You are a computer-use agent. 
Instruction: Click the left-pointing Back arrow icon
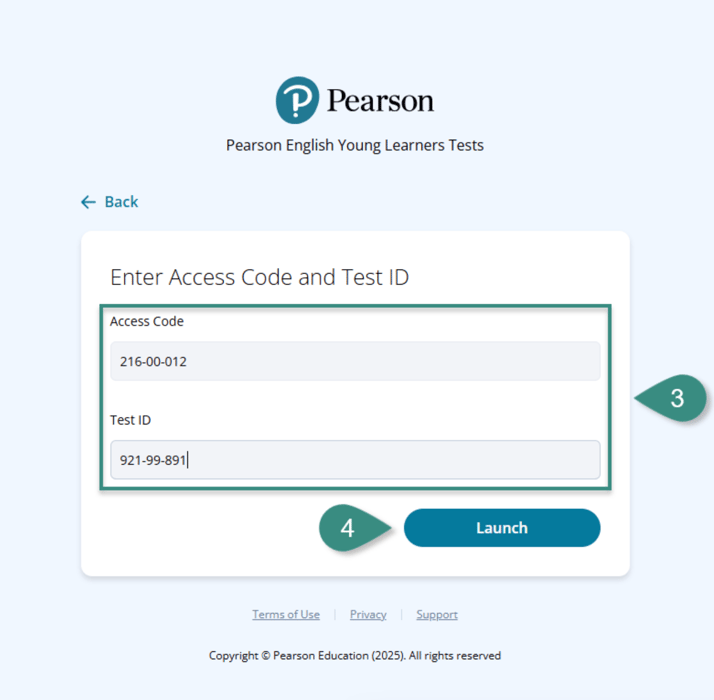click(88, 202)
